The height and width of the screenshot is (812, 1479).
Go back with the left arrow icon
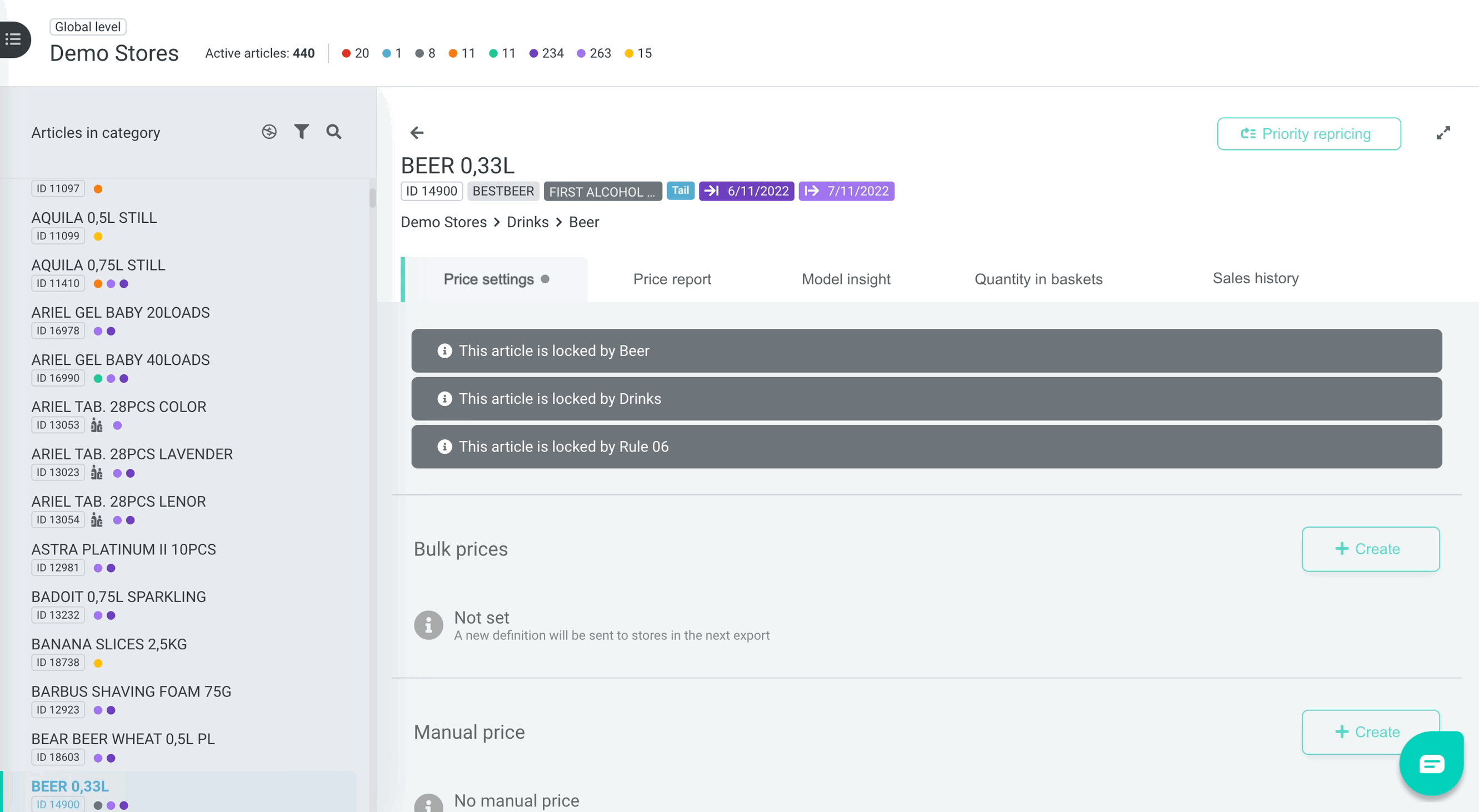(417, 133)
